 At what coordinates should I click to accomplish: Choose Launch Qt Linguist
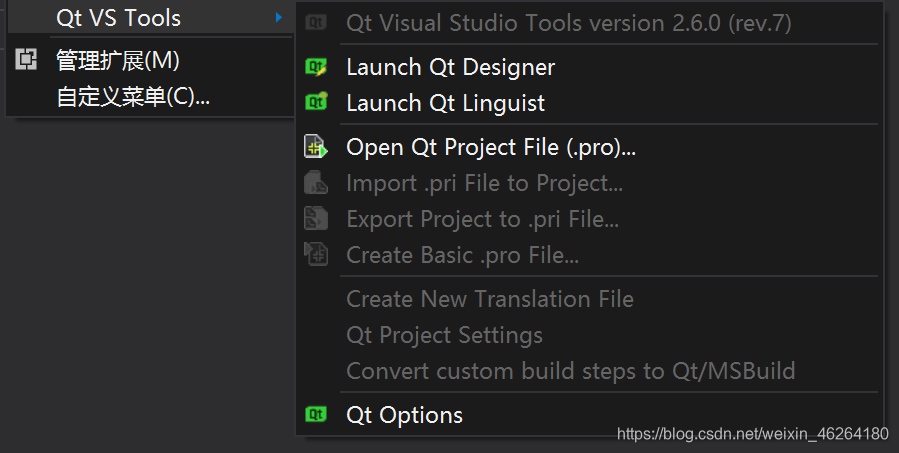pyautogui.click(x=445, y=103)
